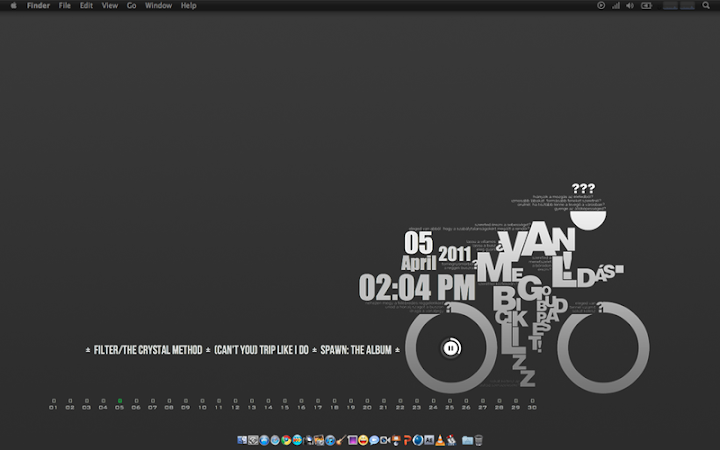Launch After Effects from the Dock

coord(429,440)
